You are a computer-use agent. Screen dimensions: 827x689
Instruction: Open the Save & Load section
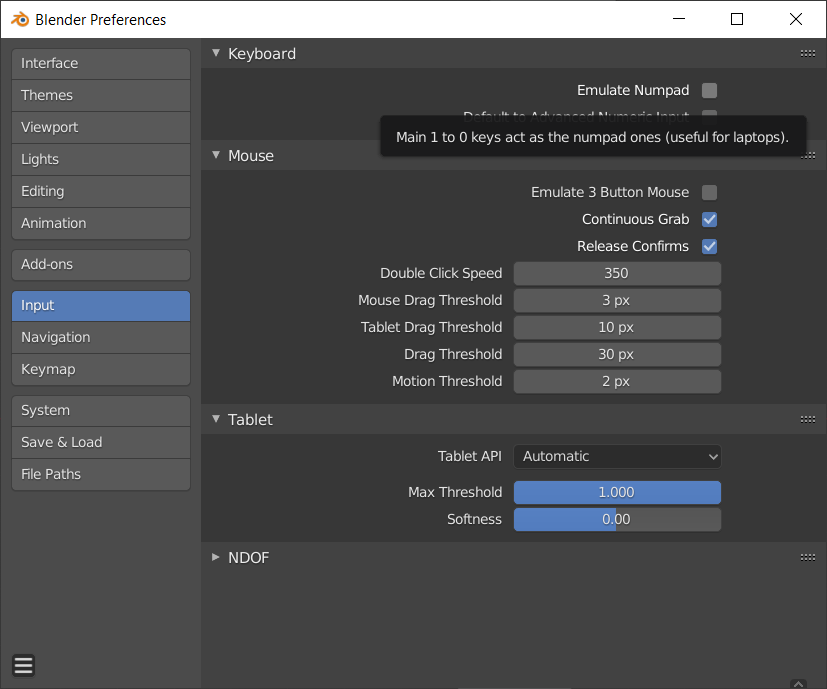(x=100, y=443)
